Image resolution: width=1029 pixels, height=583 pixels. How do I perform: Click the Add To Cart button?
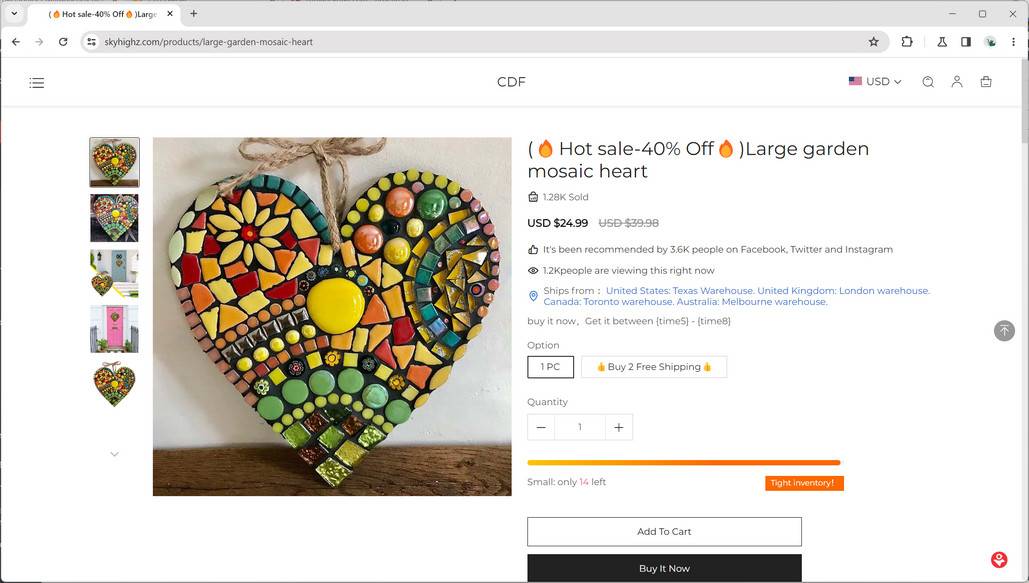click(664, 531)
